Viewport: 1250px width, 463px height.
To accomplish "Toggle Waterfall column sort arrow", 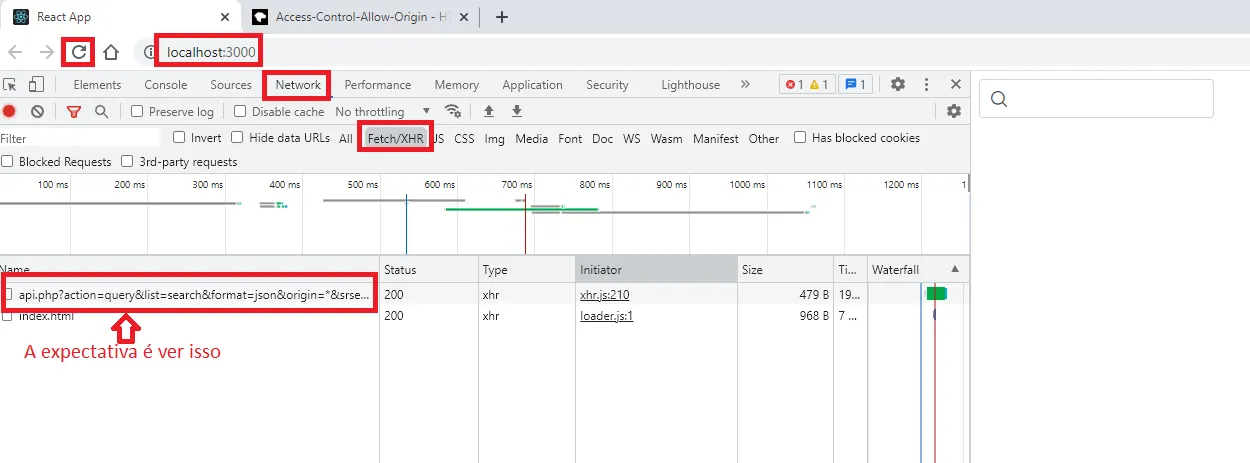I will [954, 269].
